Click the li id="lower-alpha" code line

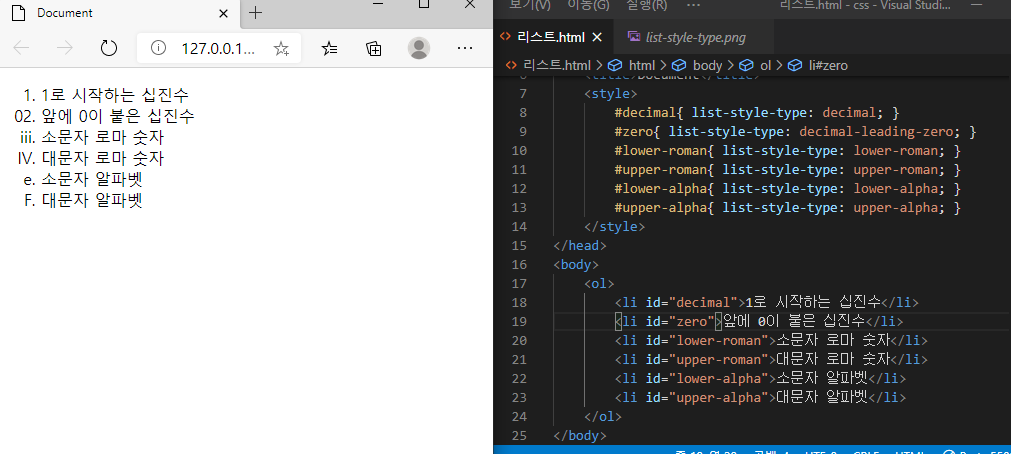click(760, 379)
